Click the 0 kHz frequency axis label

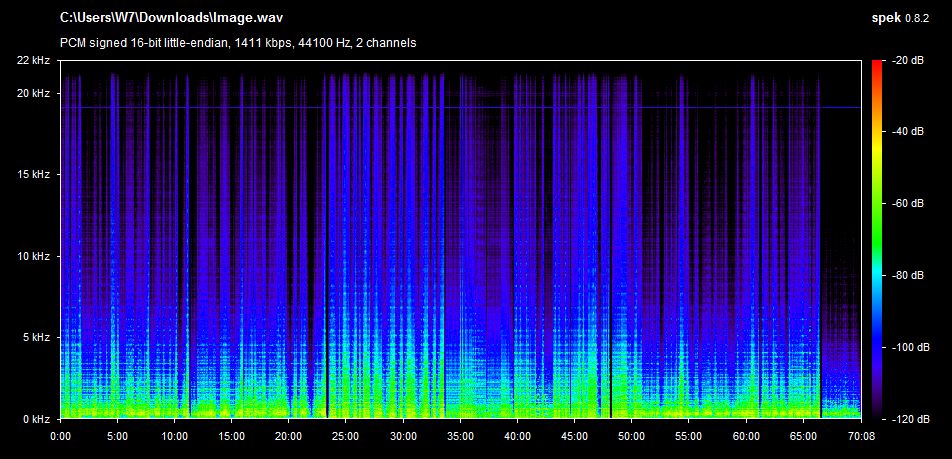38,419
